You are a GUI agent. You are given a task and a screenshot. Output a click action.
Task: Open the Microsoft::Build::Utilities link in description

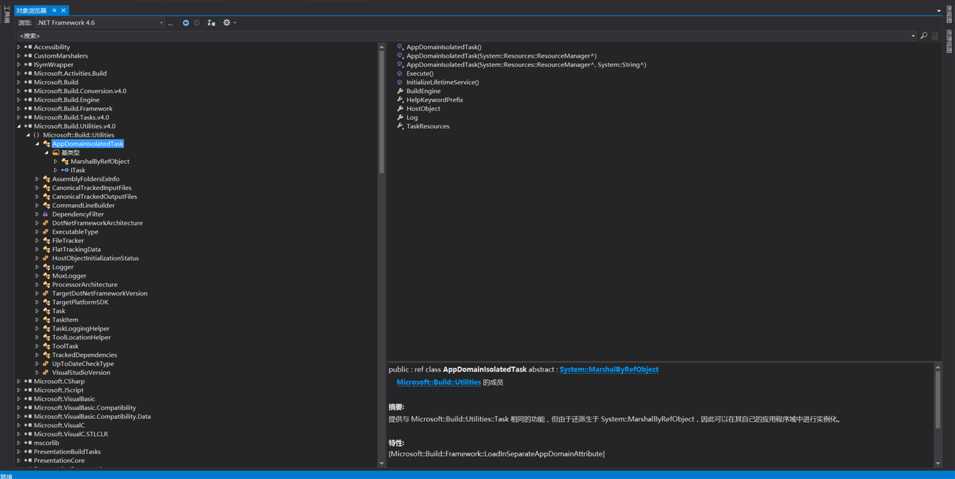tap(439, 382)
